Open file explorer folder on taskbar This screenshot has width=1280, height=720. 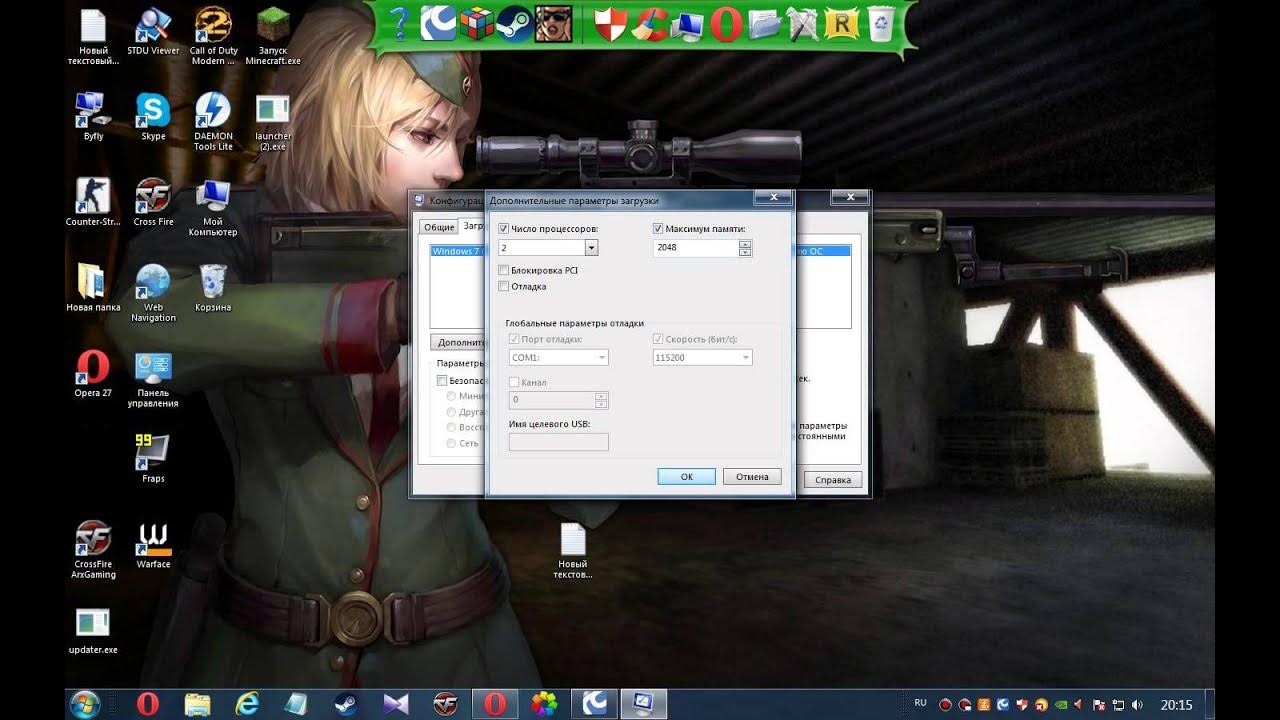[x=198, y=704]
